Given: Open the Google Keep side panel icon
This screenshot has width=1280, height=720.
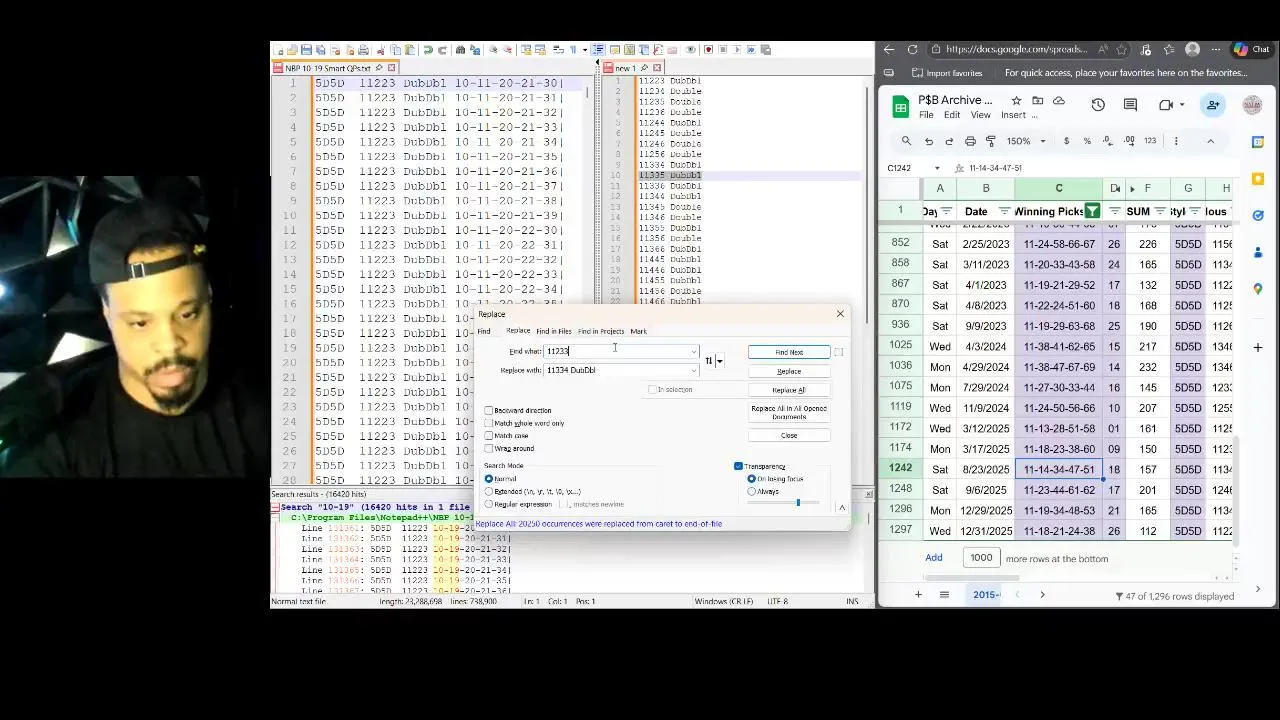Looking at the screenshot, I should pyautogui.click(x=1258, y=179).
